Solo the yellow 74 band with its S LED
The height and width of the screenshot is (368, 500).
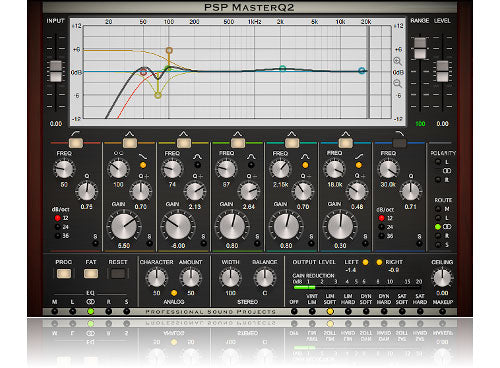pyautogui.click(x=203, y=244)
